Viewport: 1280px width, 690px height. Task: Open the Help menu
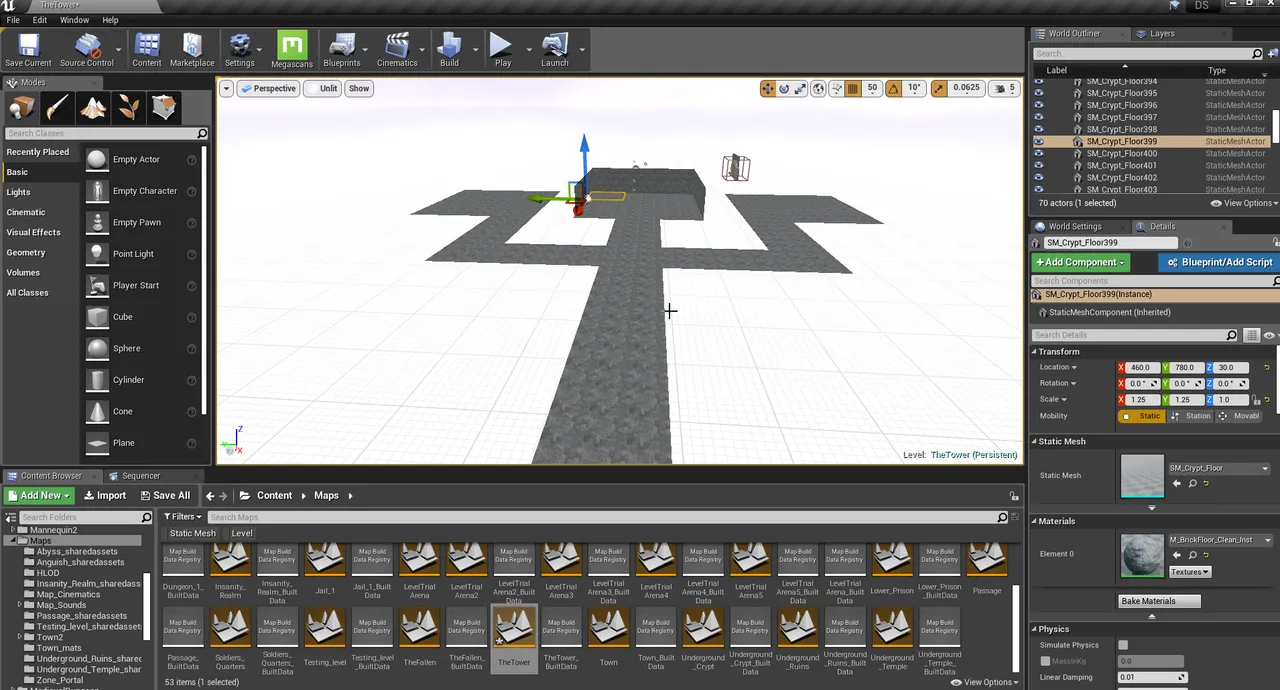pyautogui.click(x=110, y=20)
